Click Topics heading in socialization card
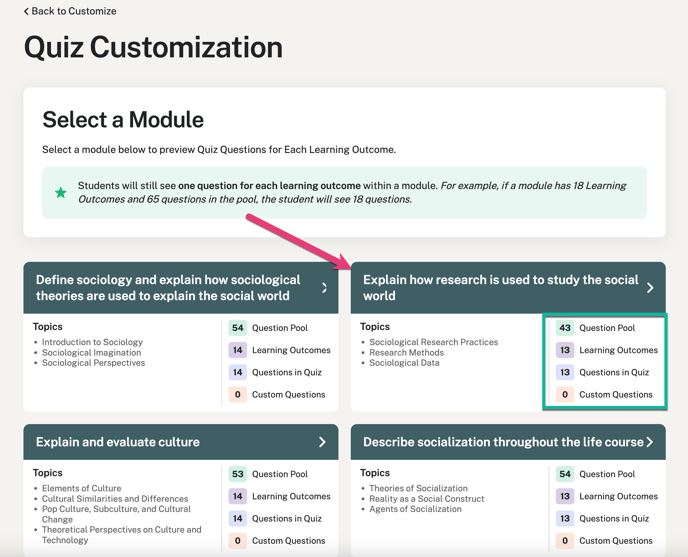This screenshot has height=557, width=688. pyautogui.click(x=375, y=473)
